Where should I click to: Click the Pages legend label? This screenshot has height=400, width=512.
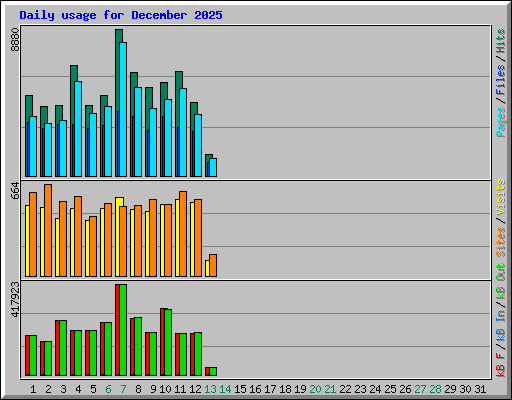click(501, 122)
